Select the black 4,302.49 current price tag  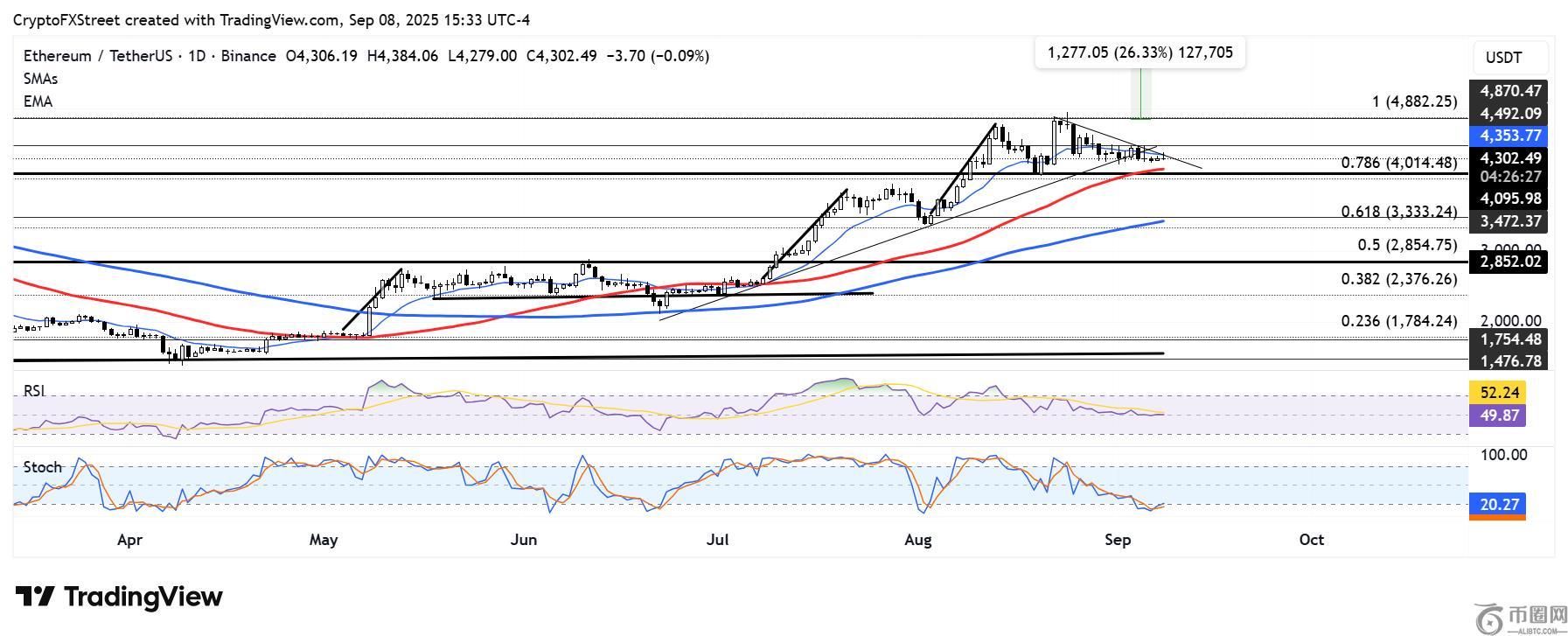tap(1509, 158)
